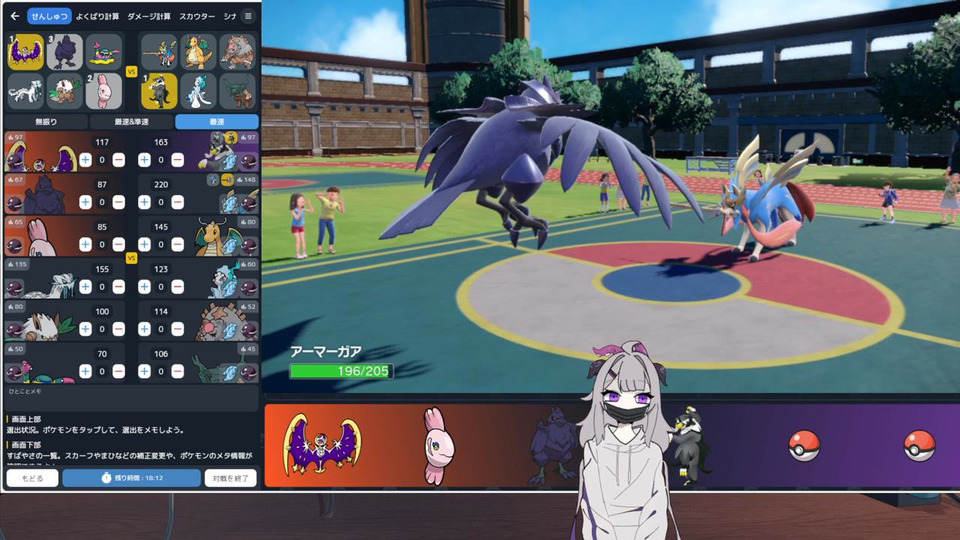Click the yellow VS badge between team grids
Screen dimensions: 960x540
[x=131, y=72]
